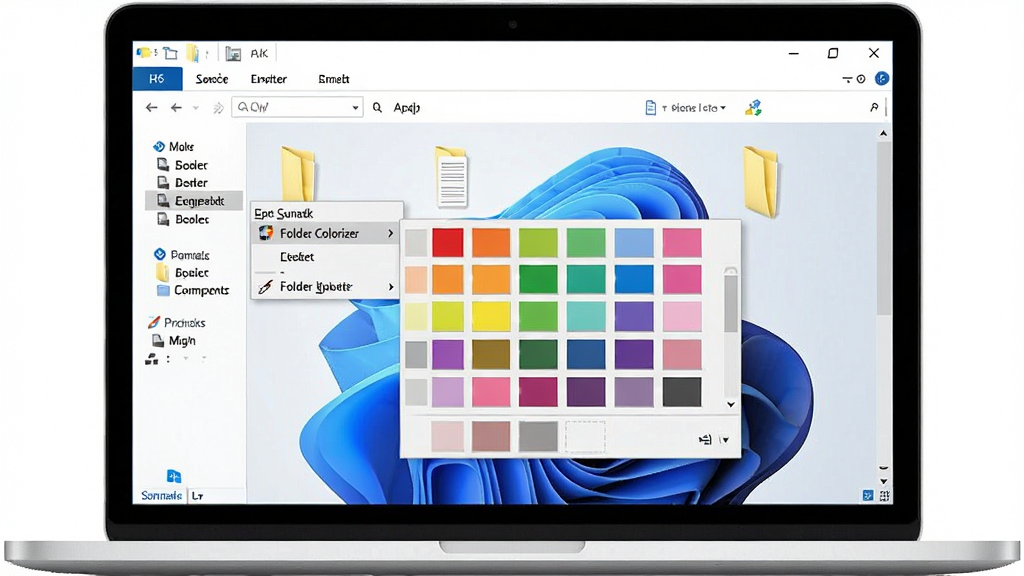Viewport: 1024px width, 576px height.
Task: Switch to large icons view at bottom right
Action: [x=884, y=496]
